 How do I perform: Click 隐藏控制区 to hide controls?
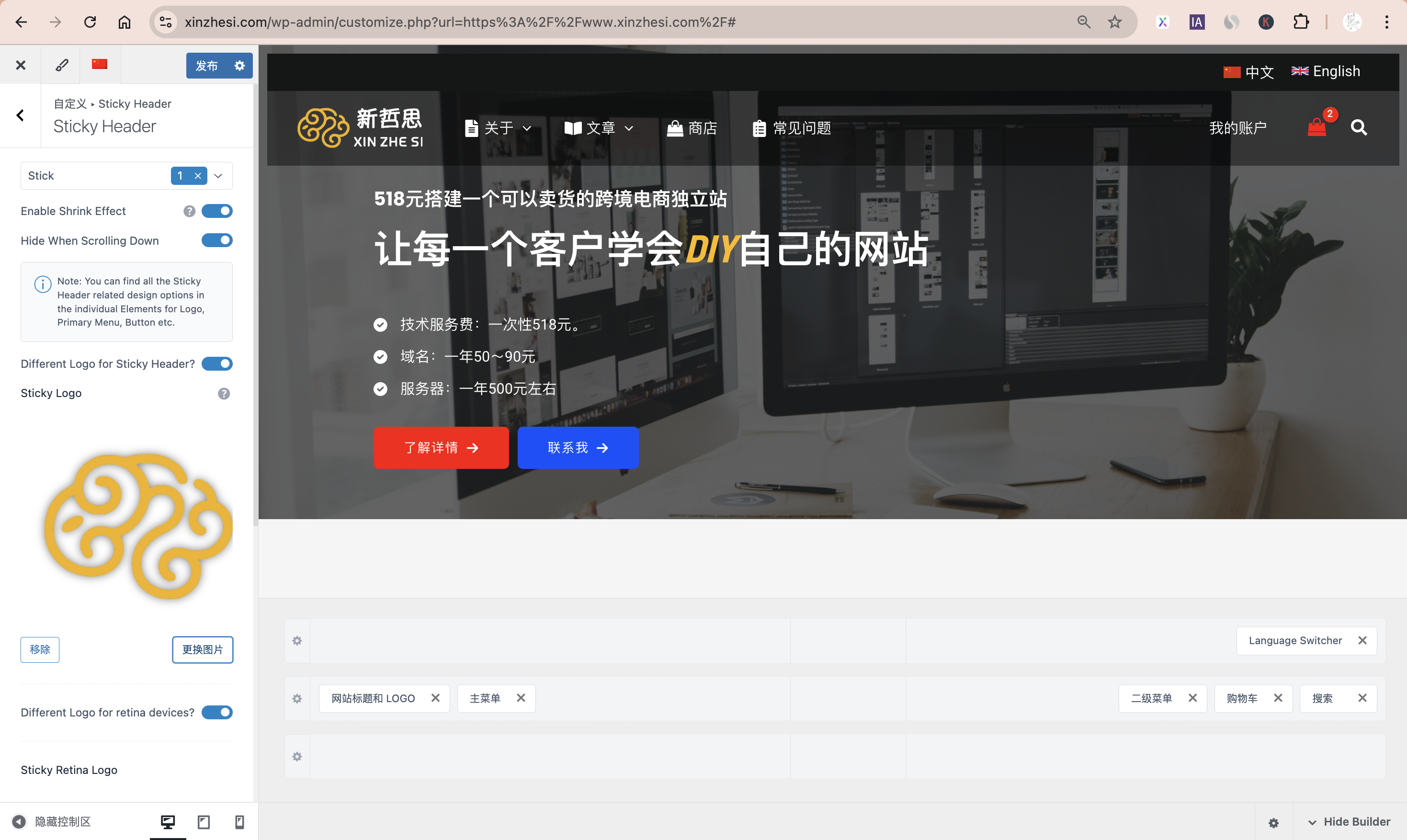click(63, 821)
